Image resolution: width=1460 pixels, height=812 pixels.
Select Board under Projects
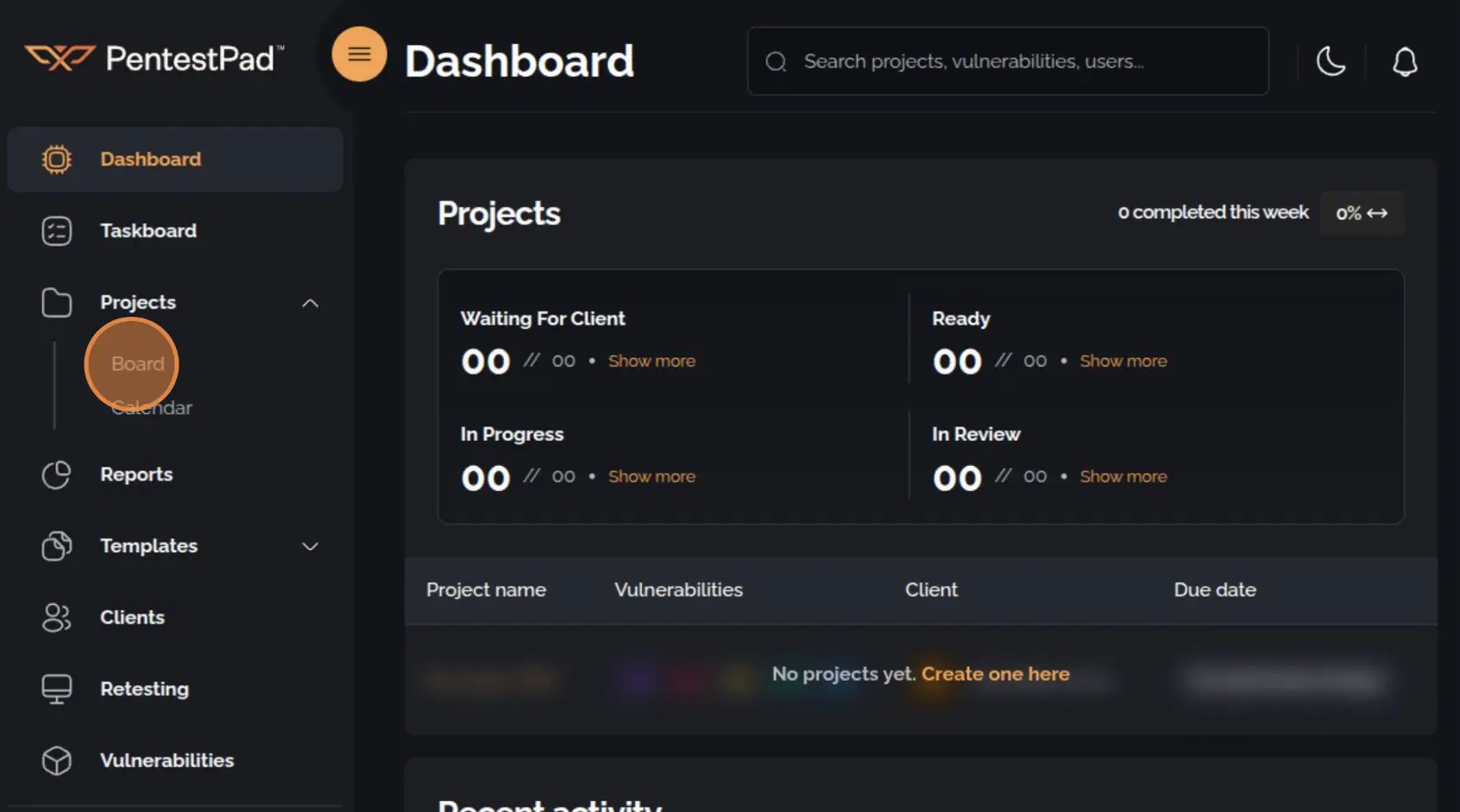136,363
